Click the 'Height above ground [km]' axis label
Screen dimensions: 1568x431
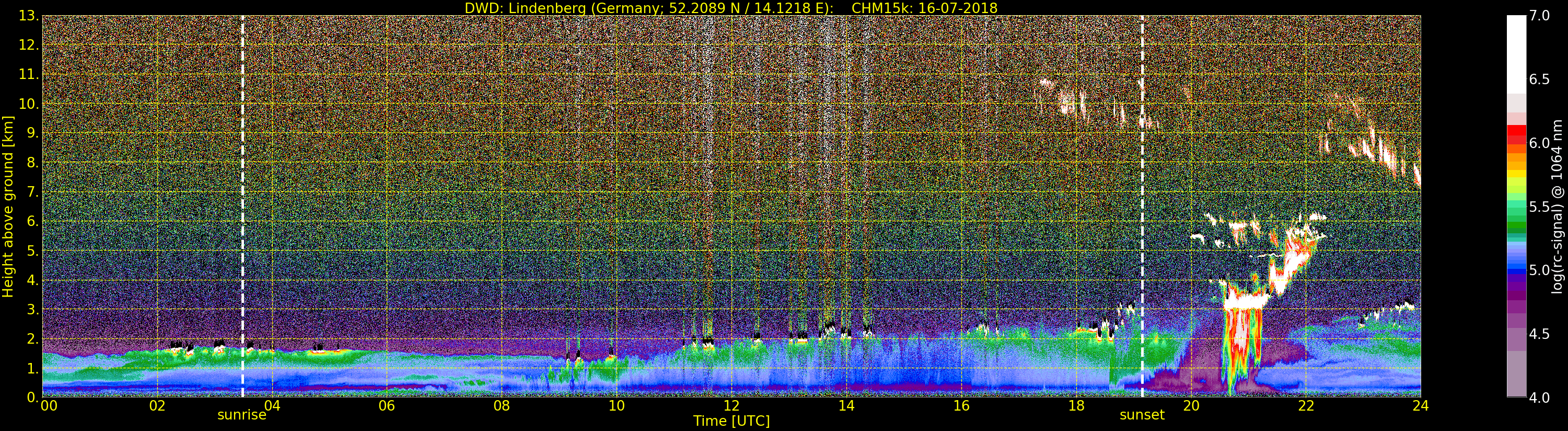(8, 207)
